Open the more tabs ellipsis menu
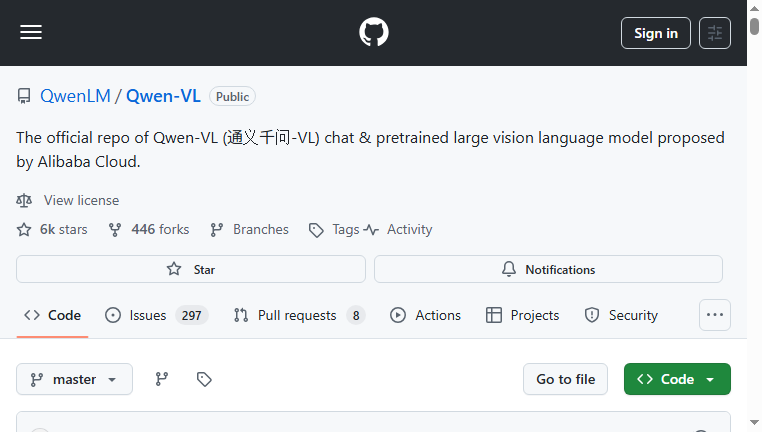Image resolution: width=762 pixels, height=432 pixels. [714, 315]
